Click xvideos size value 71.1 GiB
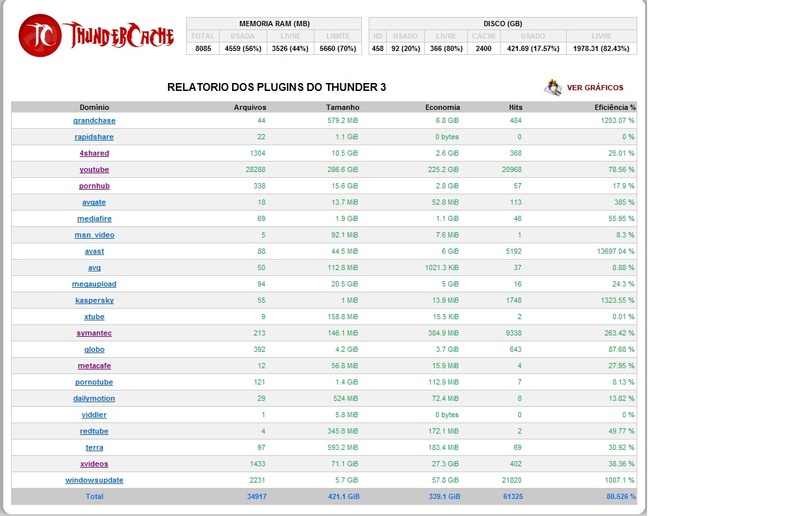 point(345,463)
